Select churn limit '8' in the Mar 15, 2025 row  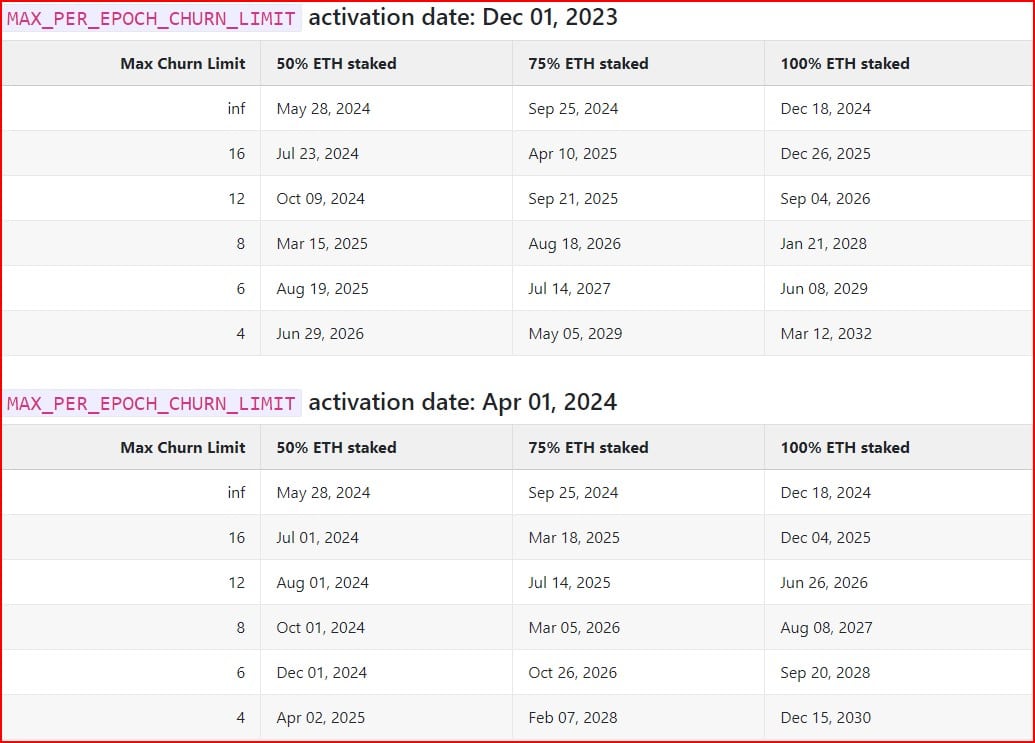pos(241,243)
